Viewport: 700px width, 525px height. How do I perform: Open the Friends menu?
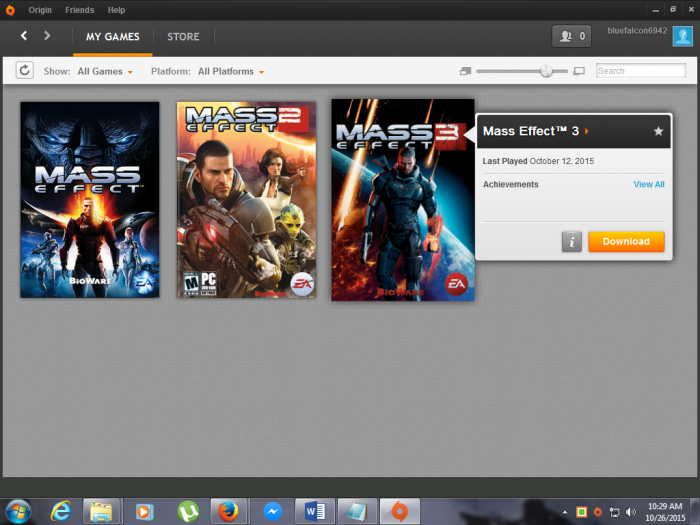pyautogui.click(x=79, y=10)
